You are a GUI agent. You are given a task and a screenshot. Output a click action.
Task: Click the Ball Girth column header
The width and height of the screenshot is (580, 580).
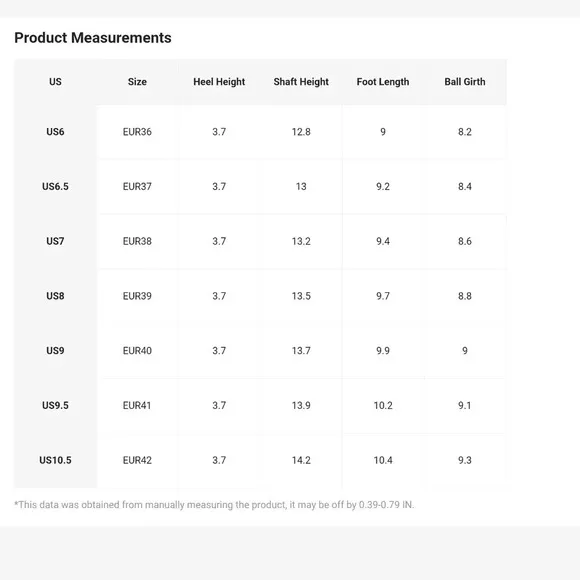pos(465,82)
